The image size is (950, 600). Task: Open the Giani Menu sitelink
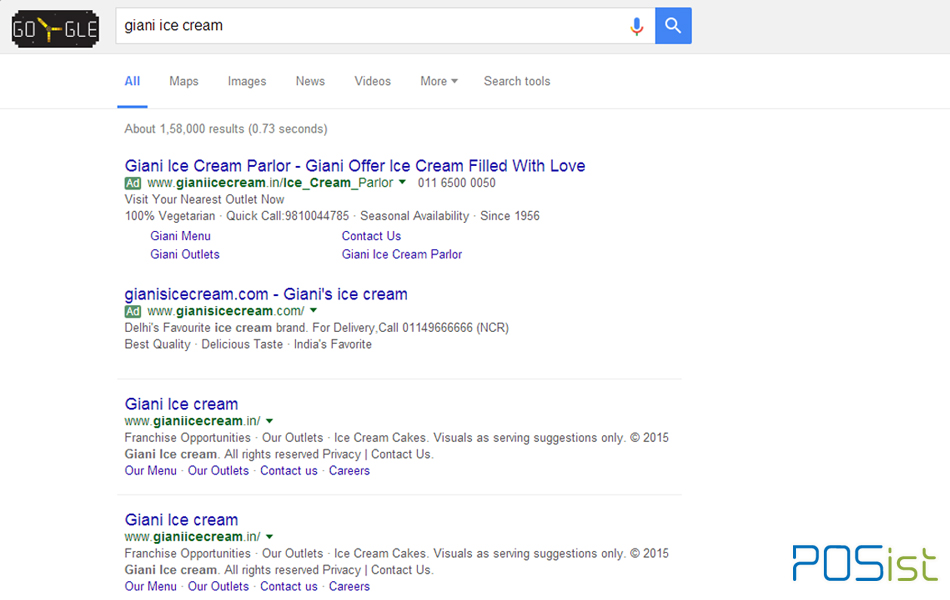click(181, 236)
